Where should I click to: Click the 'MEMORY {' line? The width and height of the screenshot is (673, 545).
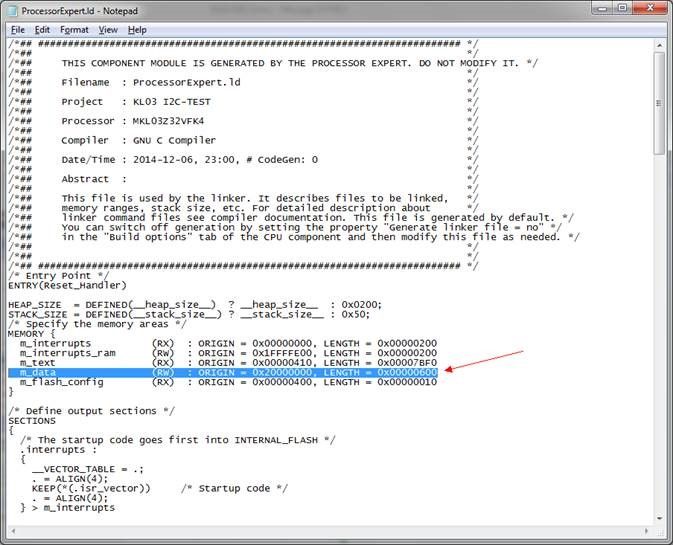click(x=32, y=333)
